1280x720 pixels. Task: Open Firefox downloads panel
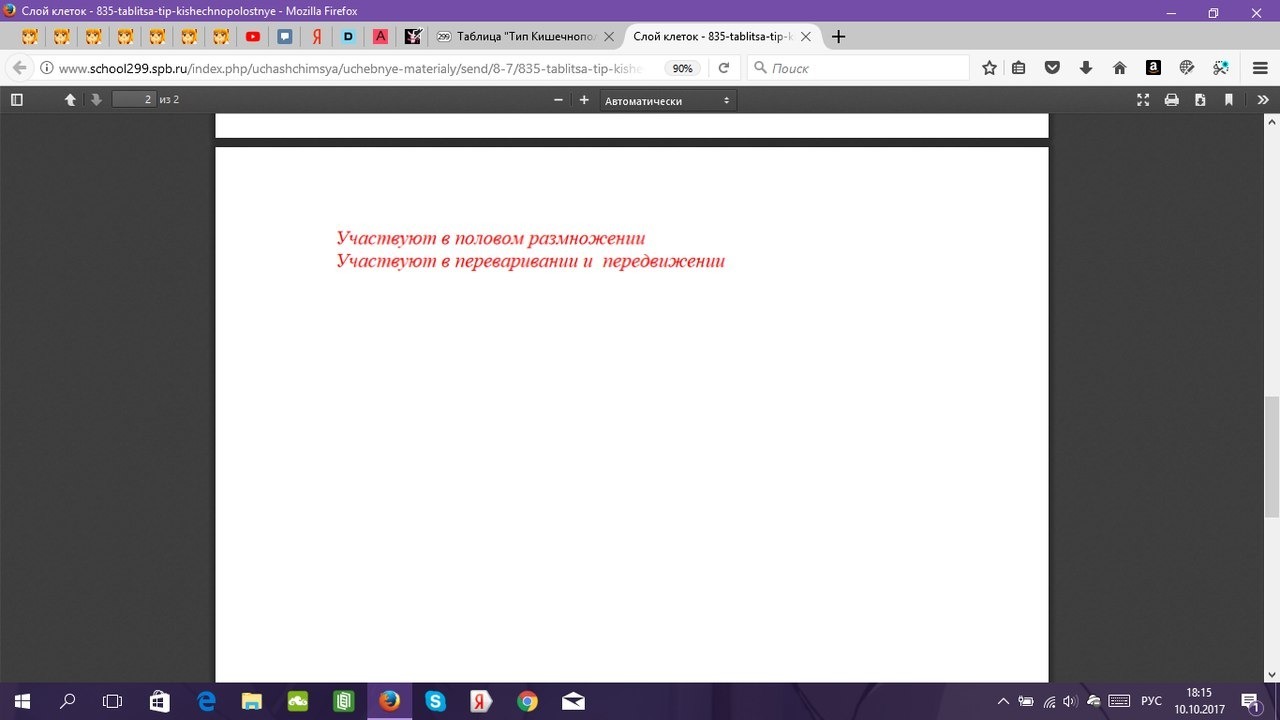[1086, 68]
